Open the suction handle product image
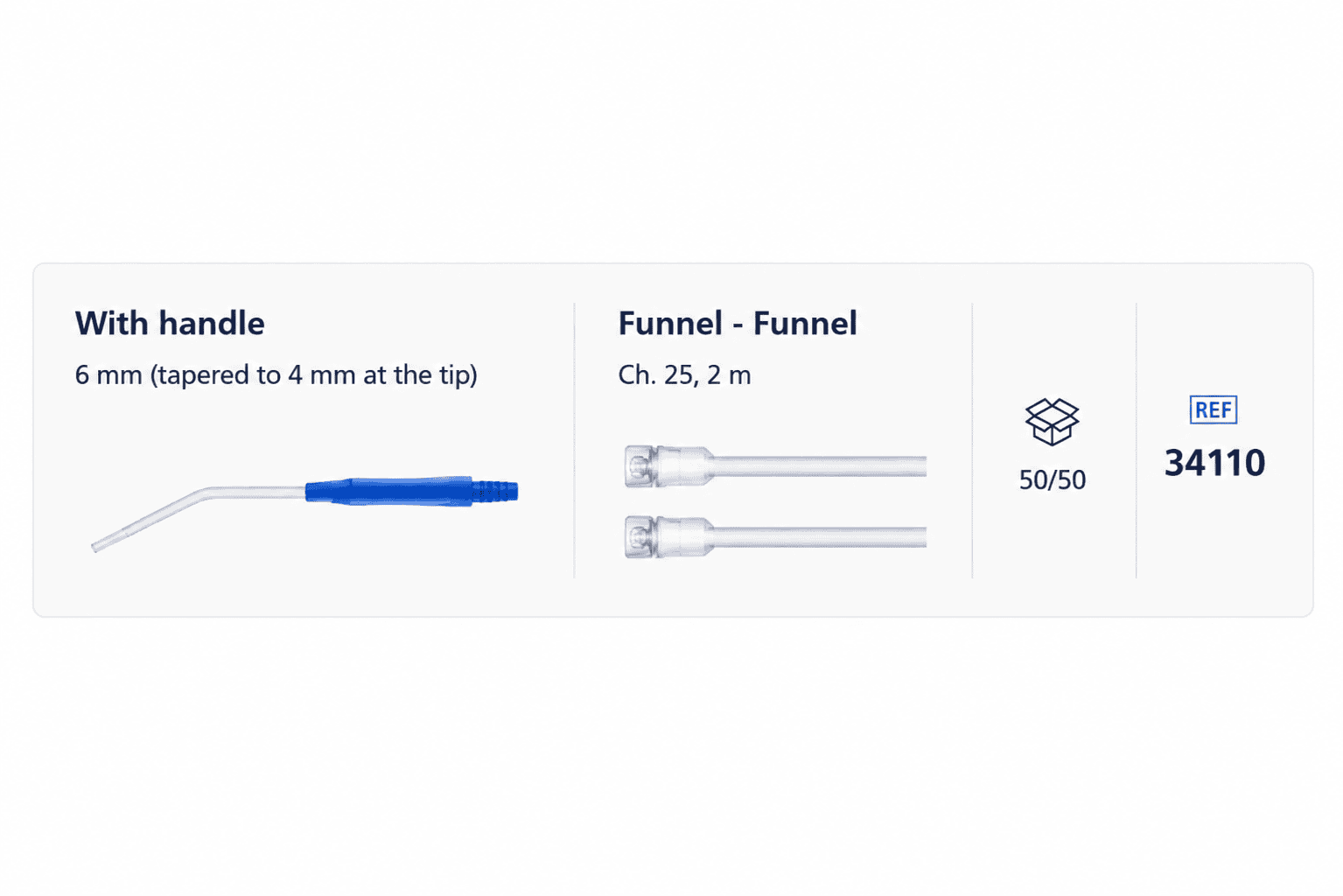Screen dimensions: 1343x896 304,514
